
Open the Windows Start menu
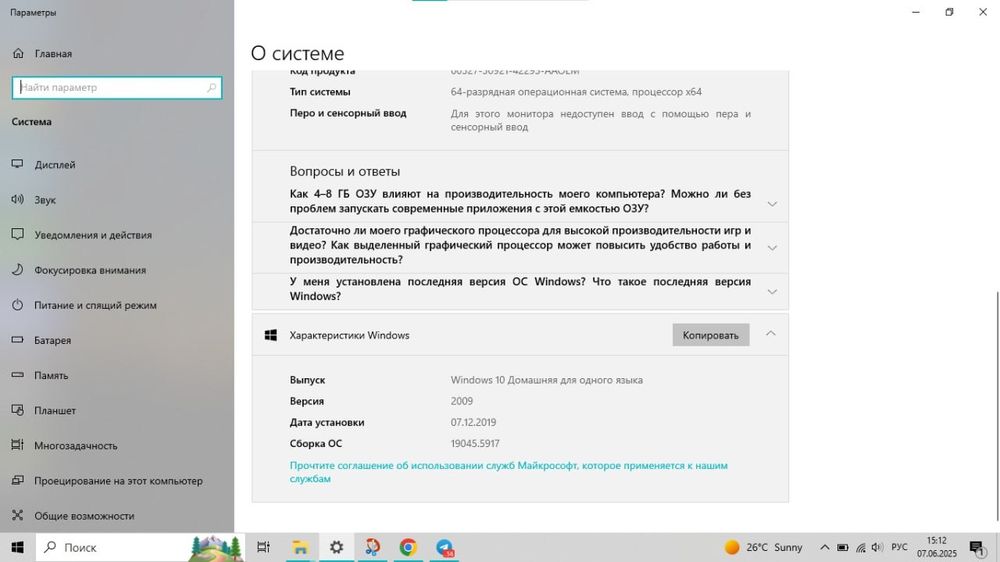point(17,547)
